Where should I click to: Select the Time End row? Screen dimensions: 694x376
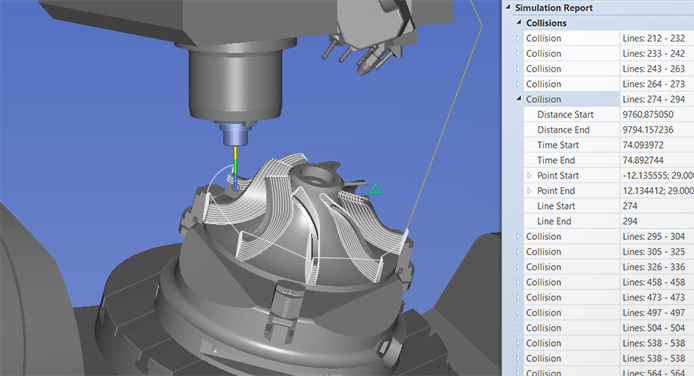(x=609, y=160)
